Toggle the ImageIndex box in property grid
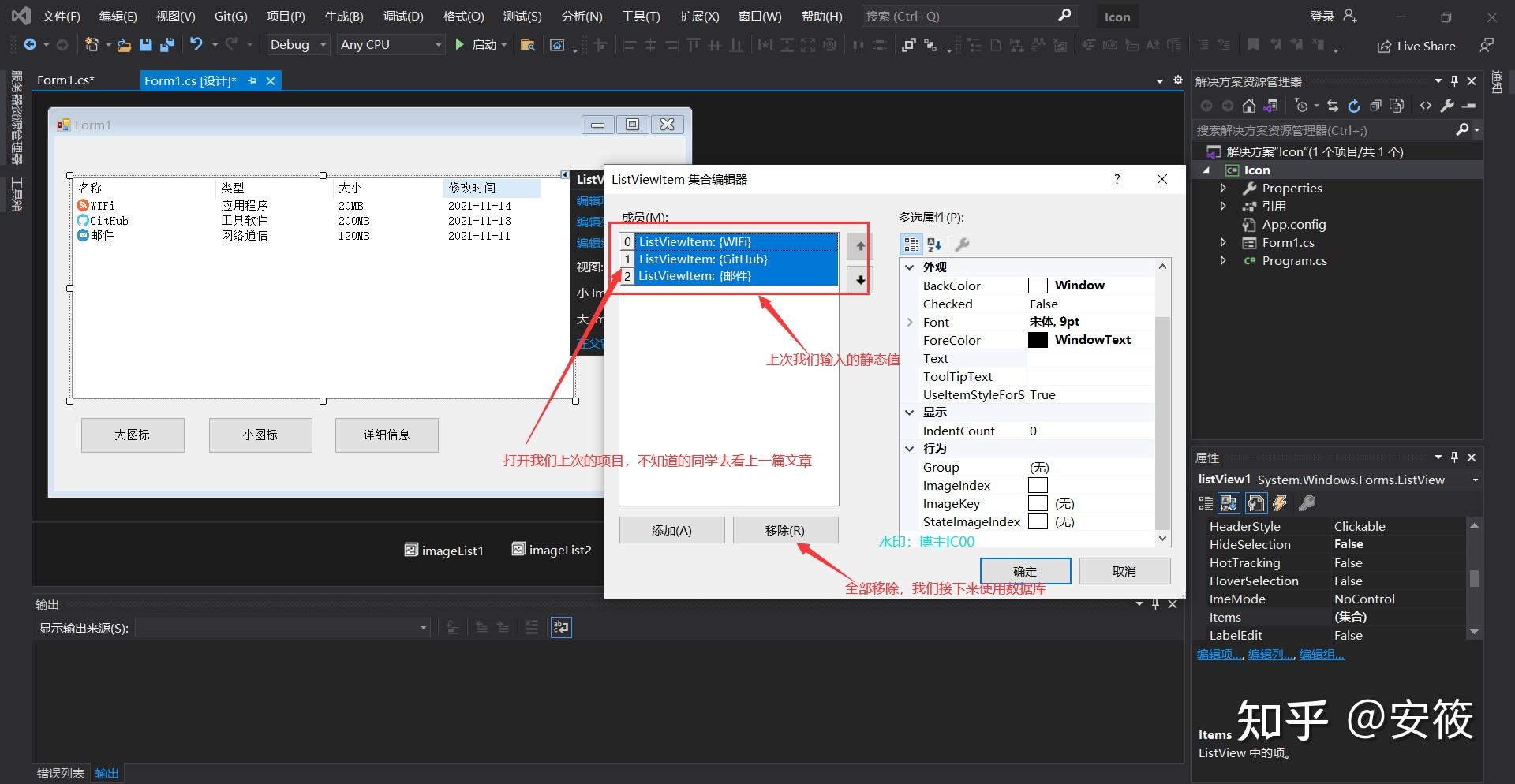Screen dimensions: 1515x784 (1038, 485)
